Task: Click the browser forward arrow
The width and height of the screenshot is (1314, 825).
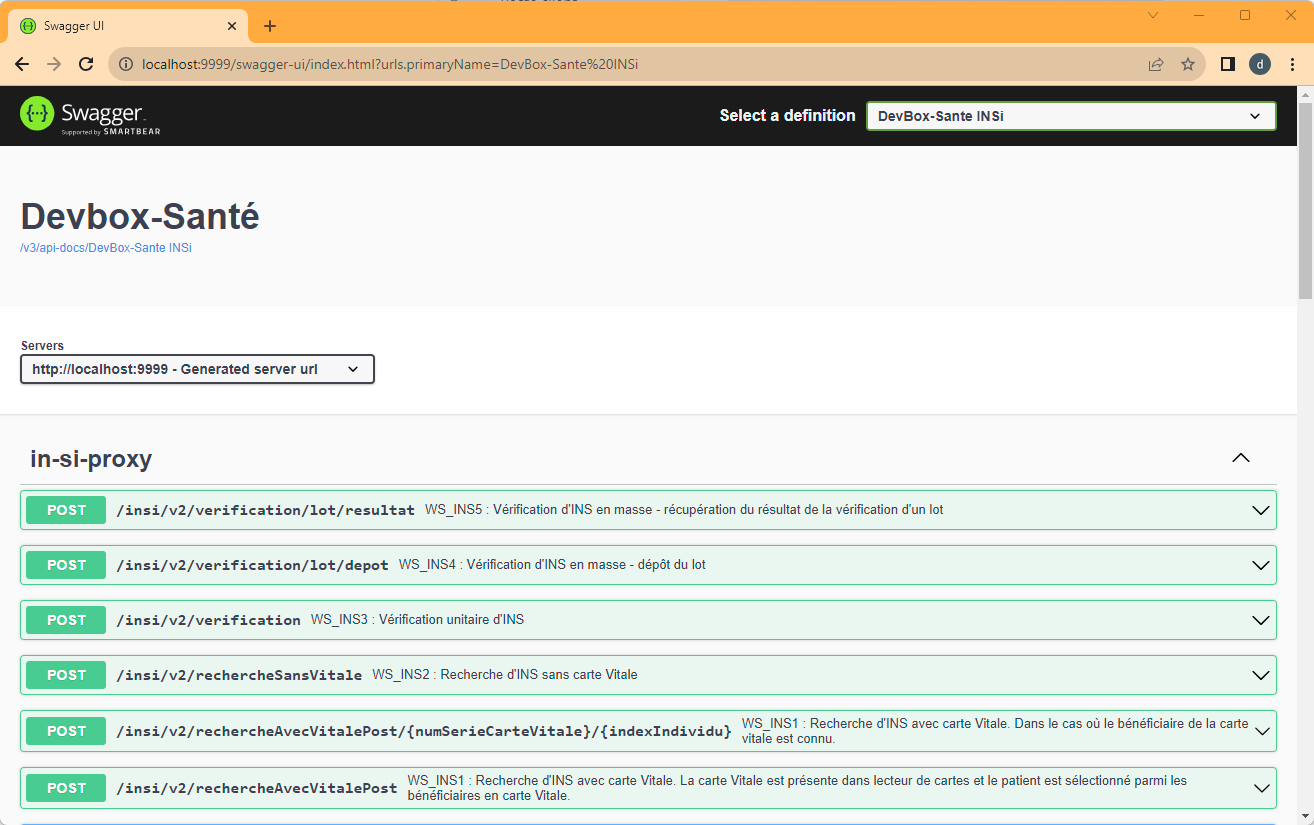Action: coord(54,64)
